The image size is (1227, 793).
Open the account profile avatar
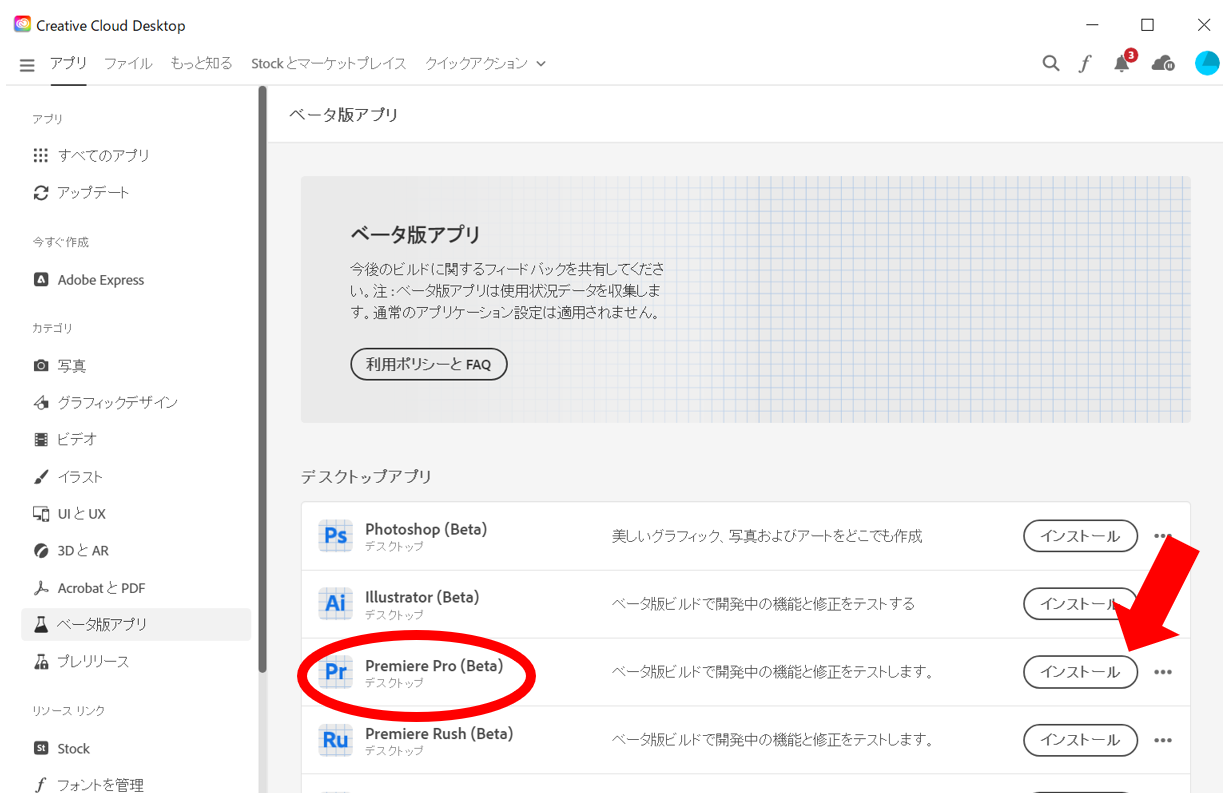click(1207, 63)
